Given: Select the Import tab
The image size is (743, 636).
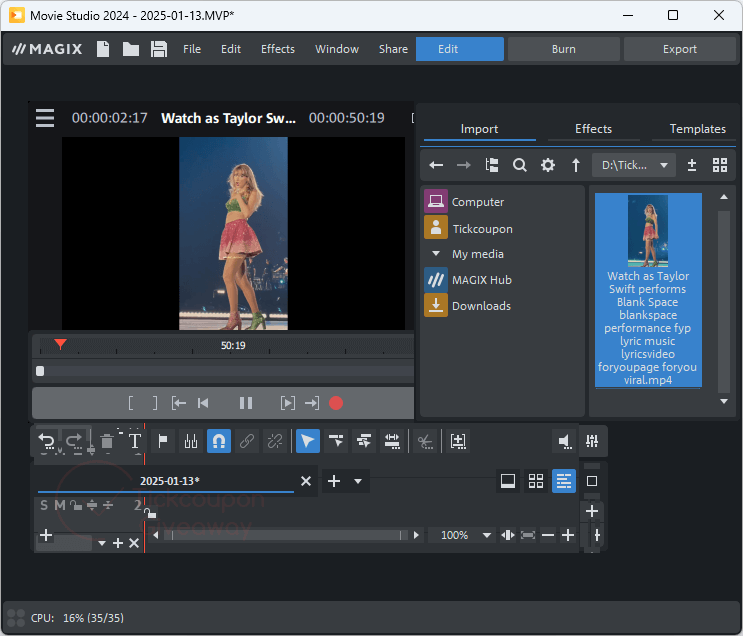Looking at the screenshot, I should [x=479, y=129].
